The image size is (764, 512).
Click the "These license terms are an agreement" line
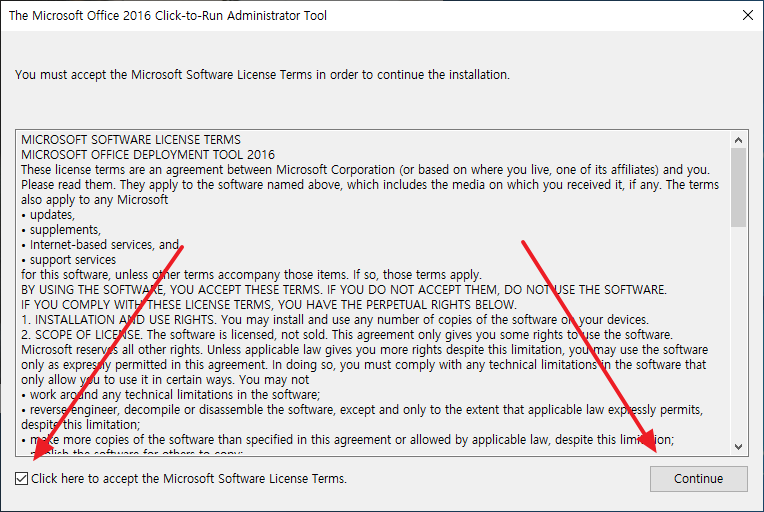365,170
